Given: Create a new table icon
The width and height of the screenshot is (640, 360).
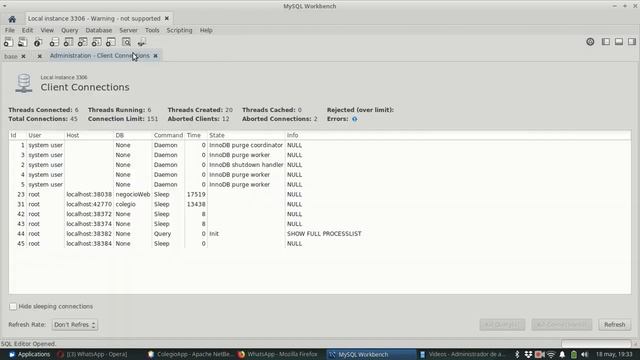Looking at the screenshot, I should [x=68, y=42].
